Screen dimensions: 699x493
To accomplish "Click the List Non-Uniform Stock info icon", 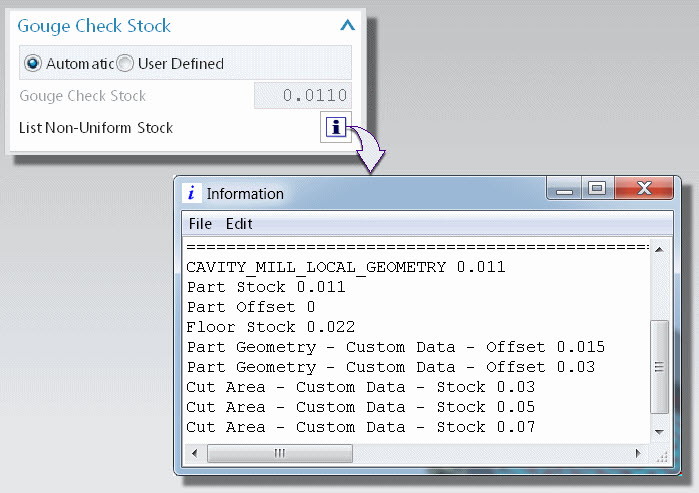I will tap(337, 127).
